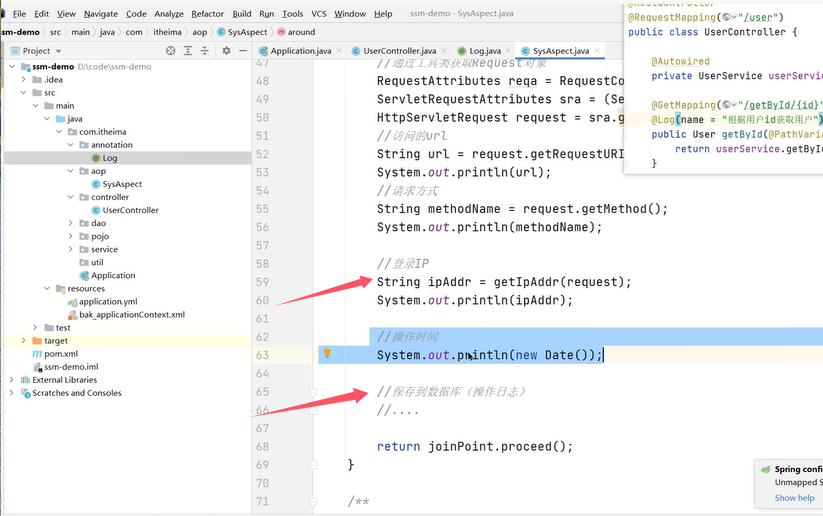Image resolution: width=823 pixels, height=516 pixels.
Task: Close the SysAspect.java tab
Action: tap(597, 51)
